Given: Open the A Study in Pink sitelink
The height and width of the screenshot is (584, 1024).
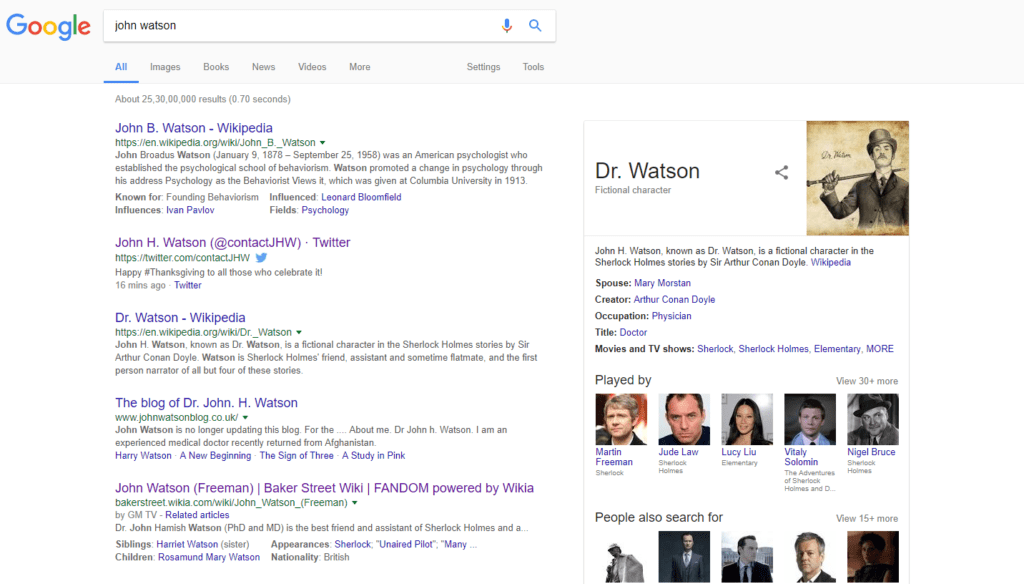Looking at the screenshot, I should tap(374, 456).
